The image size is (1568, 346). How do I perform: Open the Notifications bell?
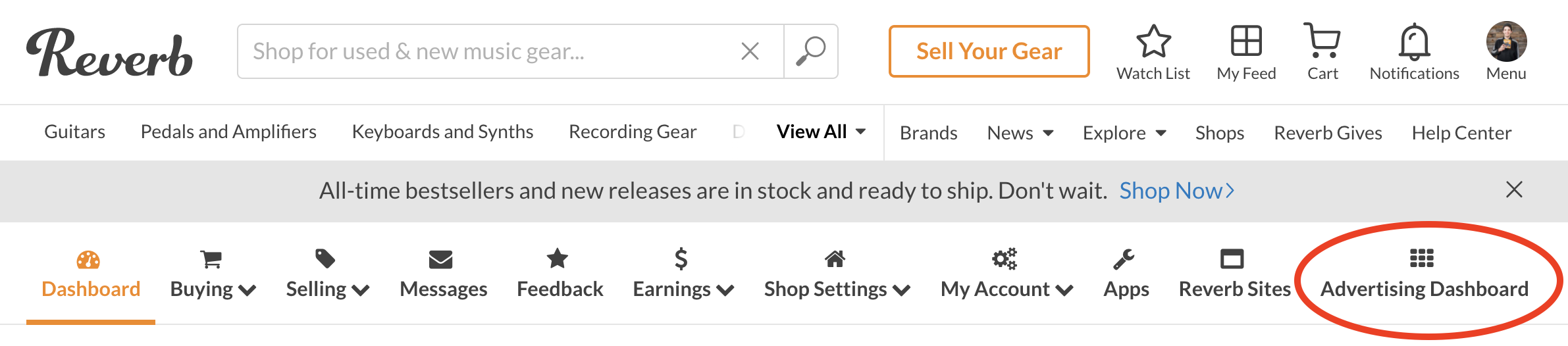(x=1414, y=43)
